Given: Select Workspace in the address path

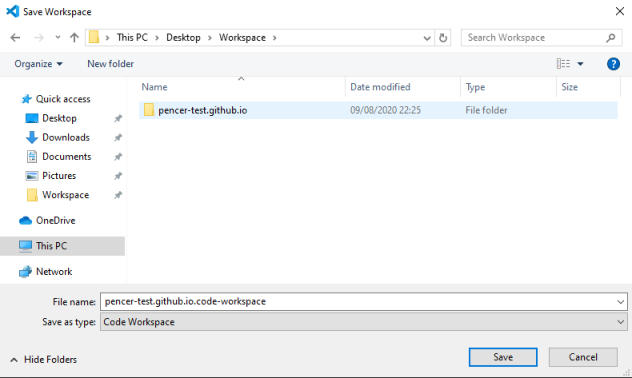Looking at the screenshot, I should [242, 37].
